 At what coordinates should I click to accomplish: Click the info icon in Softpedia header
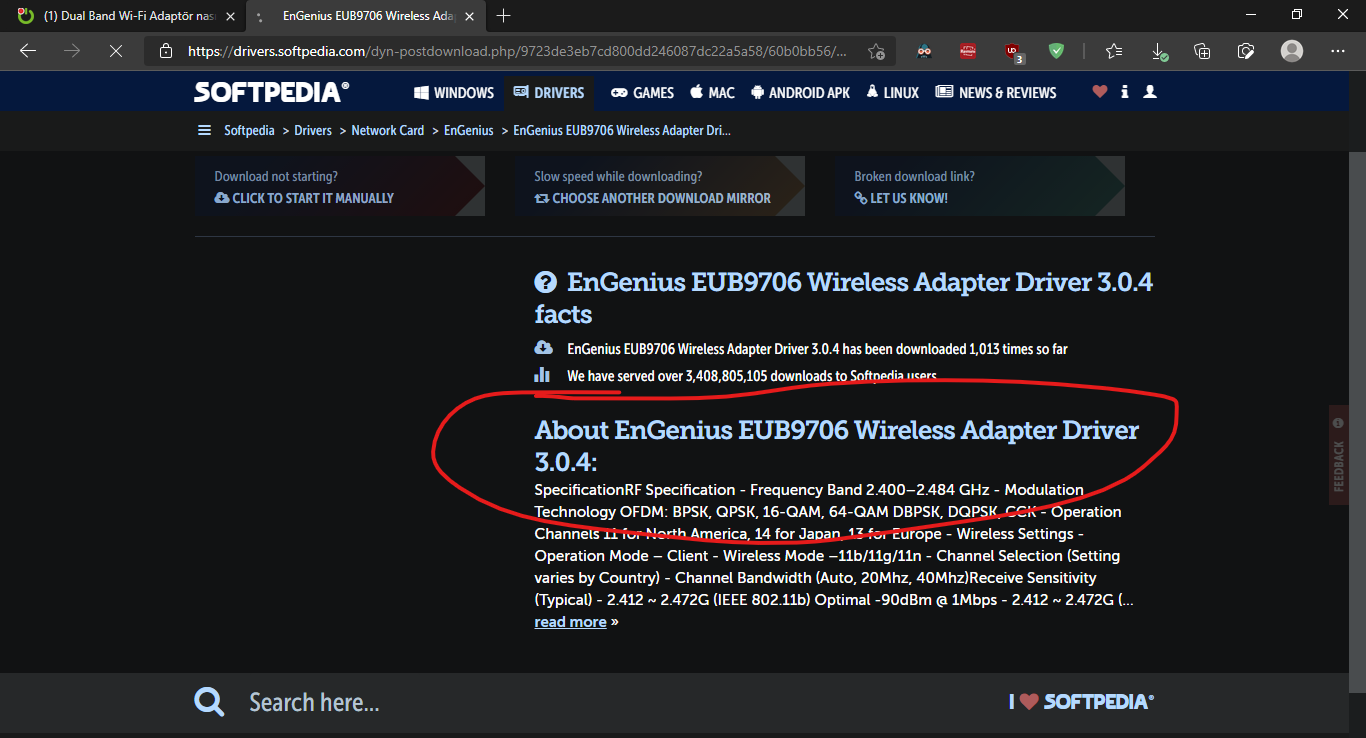[x=1125, y=92]
